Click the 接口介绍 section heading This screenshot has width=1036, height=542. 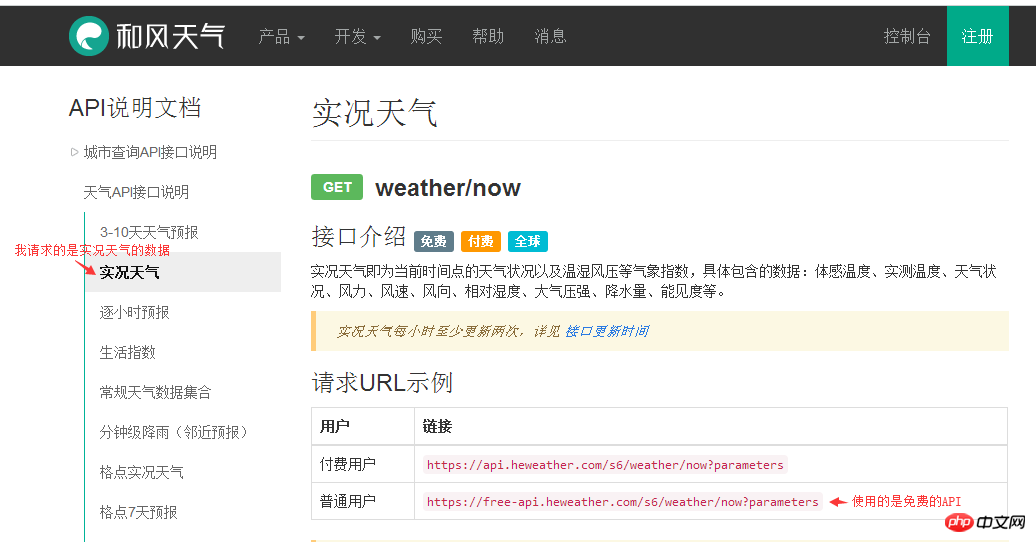click(x=359, y=237)
